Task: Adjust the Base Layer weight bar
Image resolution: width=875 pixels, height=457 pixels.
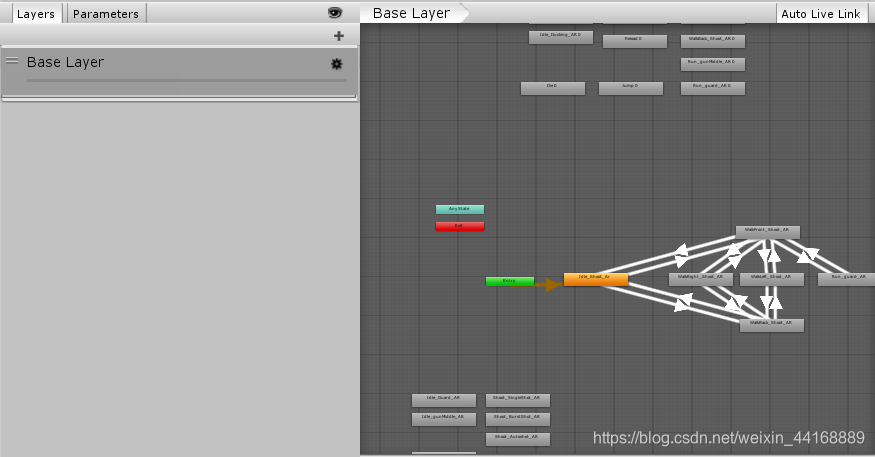Action: (x=187, y=80)
